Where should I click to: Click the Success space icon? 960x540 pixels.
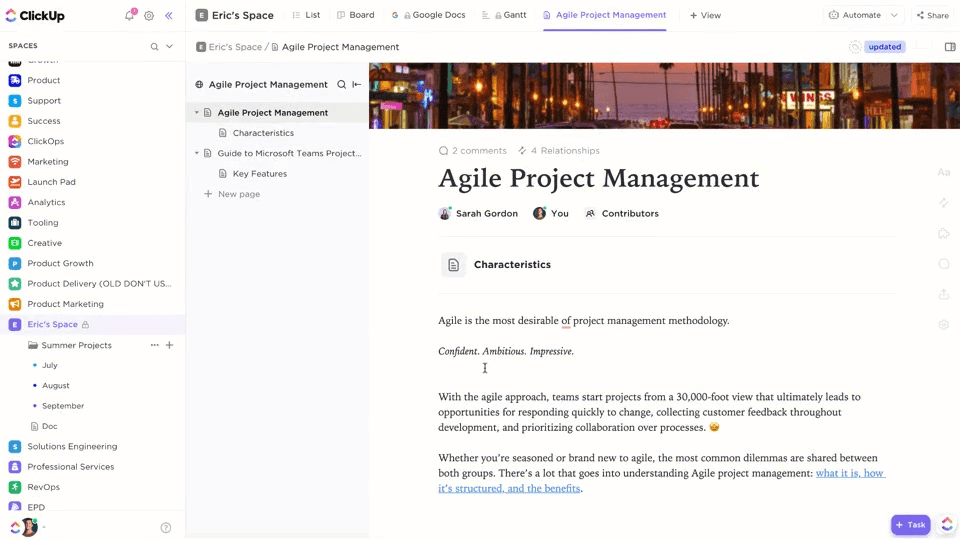click(x=15, y=121)
